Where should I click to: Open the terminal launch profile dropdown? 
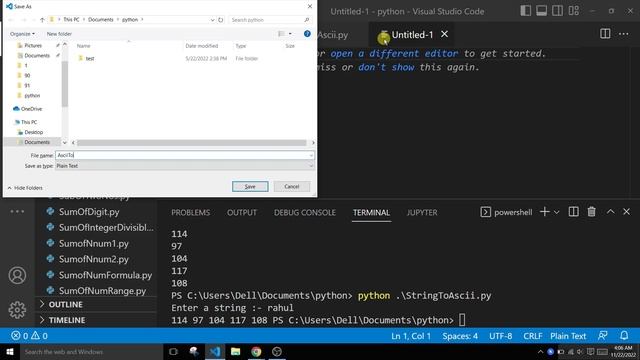click(x=556, y=212)
